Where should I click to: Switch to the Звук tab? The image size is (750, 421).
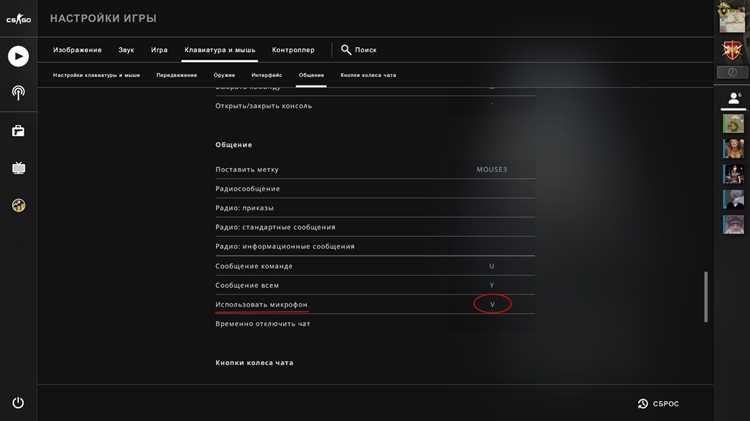(x=126, y=50)
